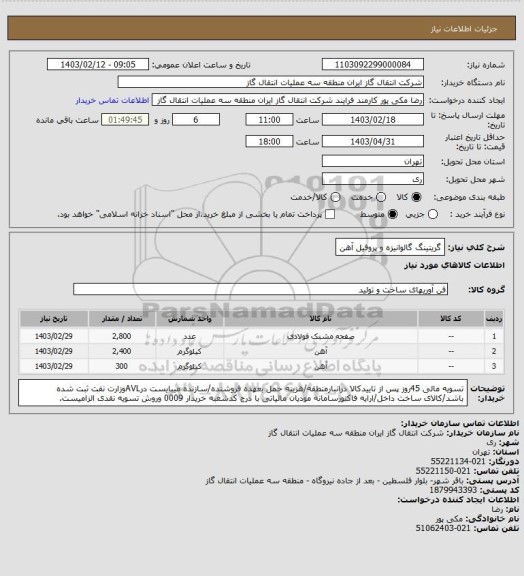Click the آهن item name in row 2

[321, 351]
